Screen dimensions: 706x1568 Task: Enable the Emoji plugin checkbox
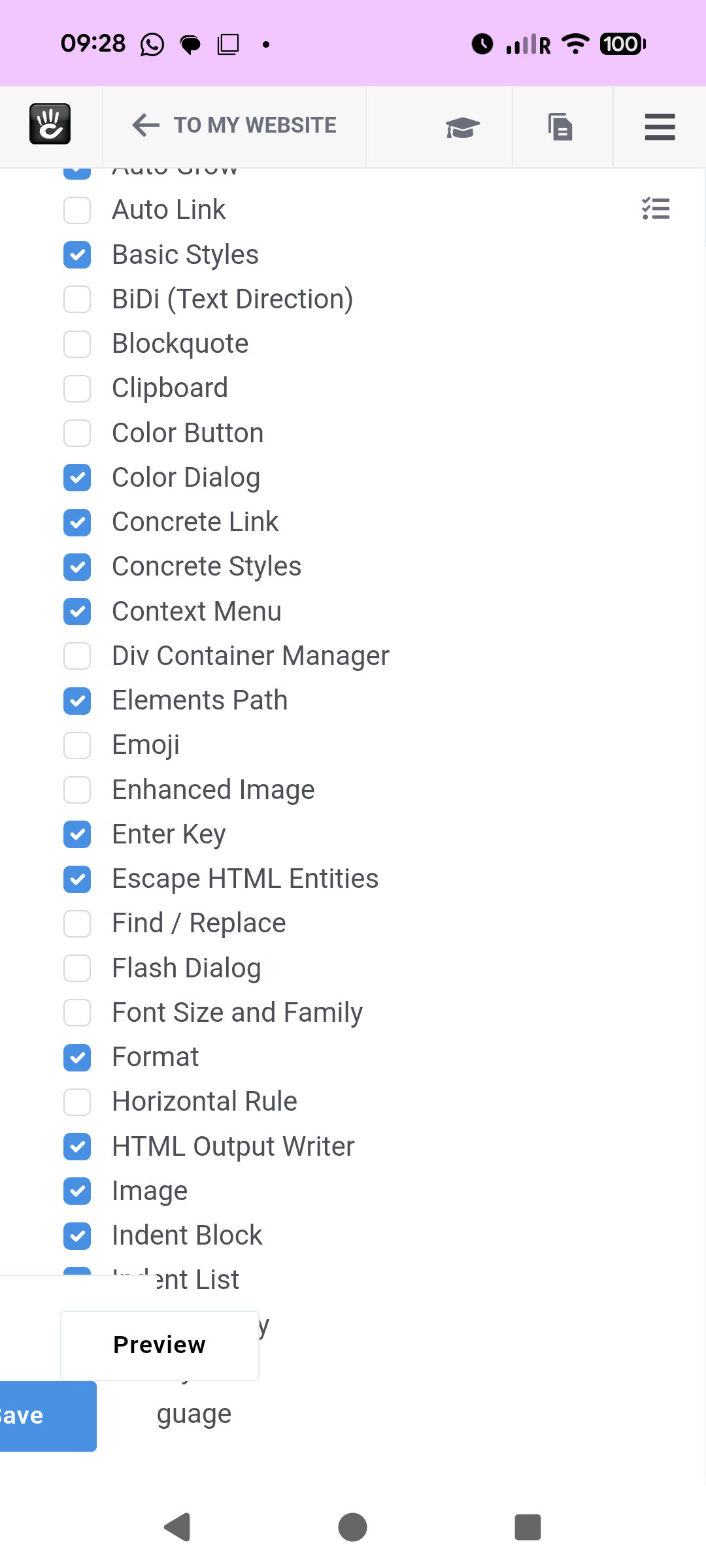pyautogui.click(x=77, y=745)
